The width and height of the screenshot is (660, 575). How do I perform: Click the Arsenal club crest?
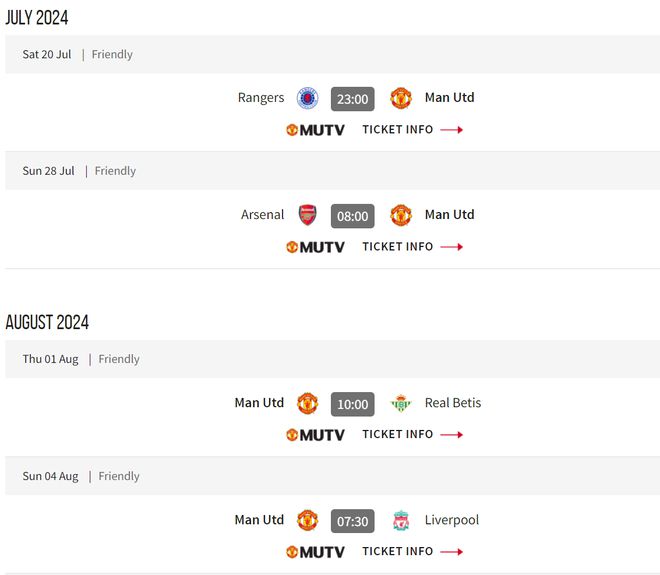307,215
